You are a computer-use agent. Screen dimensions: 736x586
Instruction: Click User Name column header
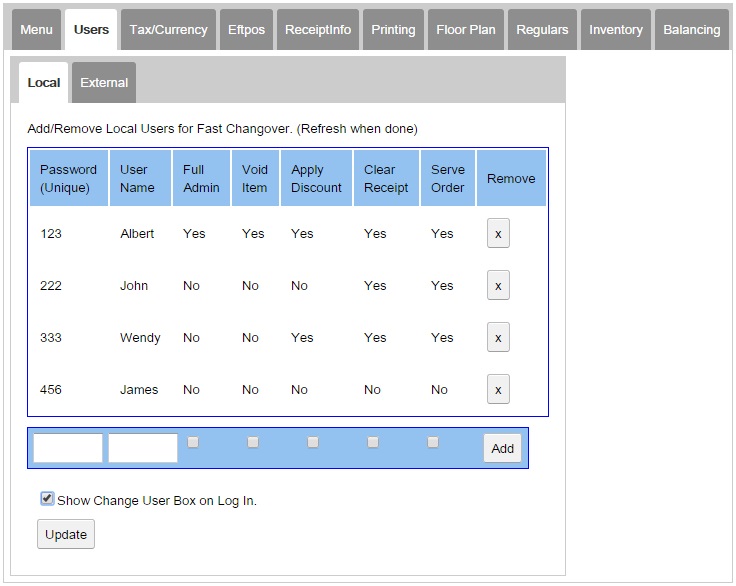pos(140,178)
